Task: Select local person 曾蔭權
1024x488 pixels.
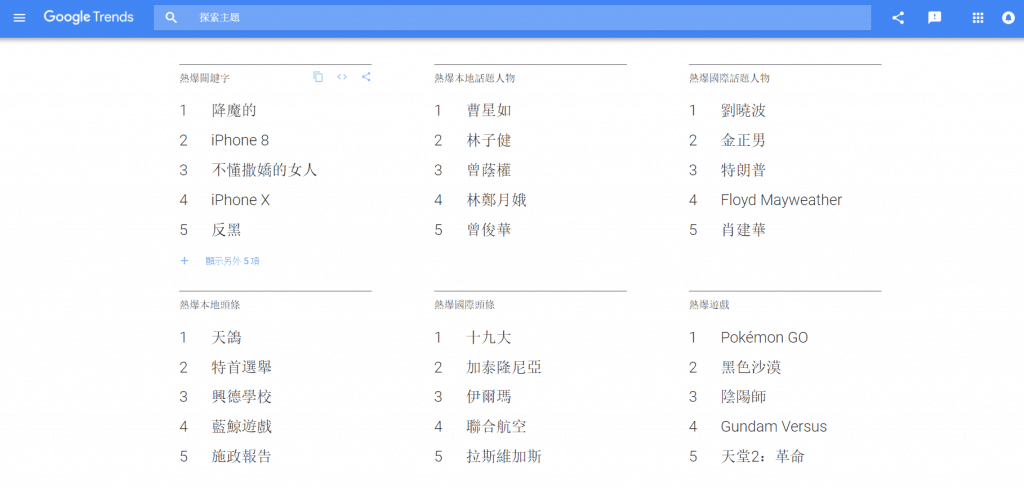Action: (488, 171)
